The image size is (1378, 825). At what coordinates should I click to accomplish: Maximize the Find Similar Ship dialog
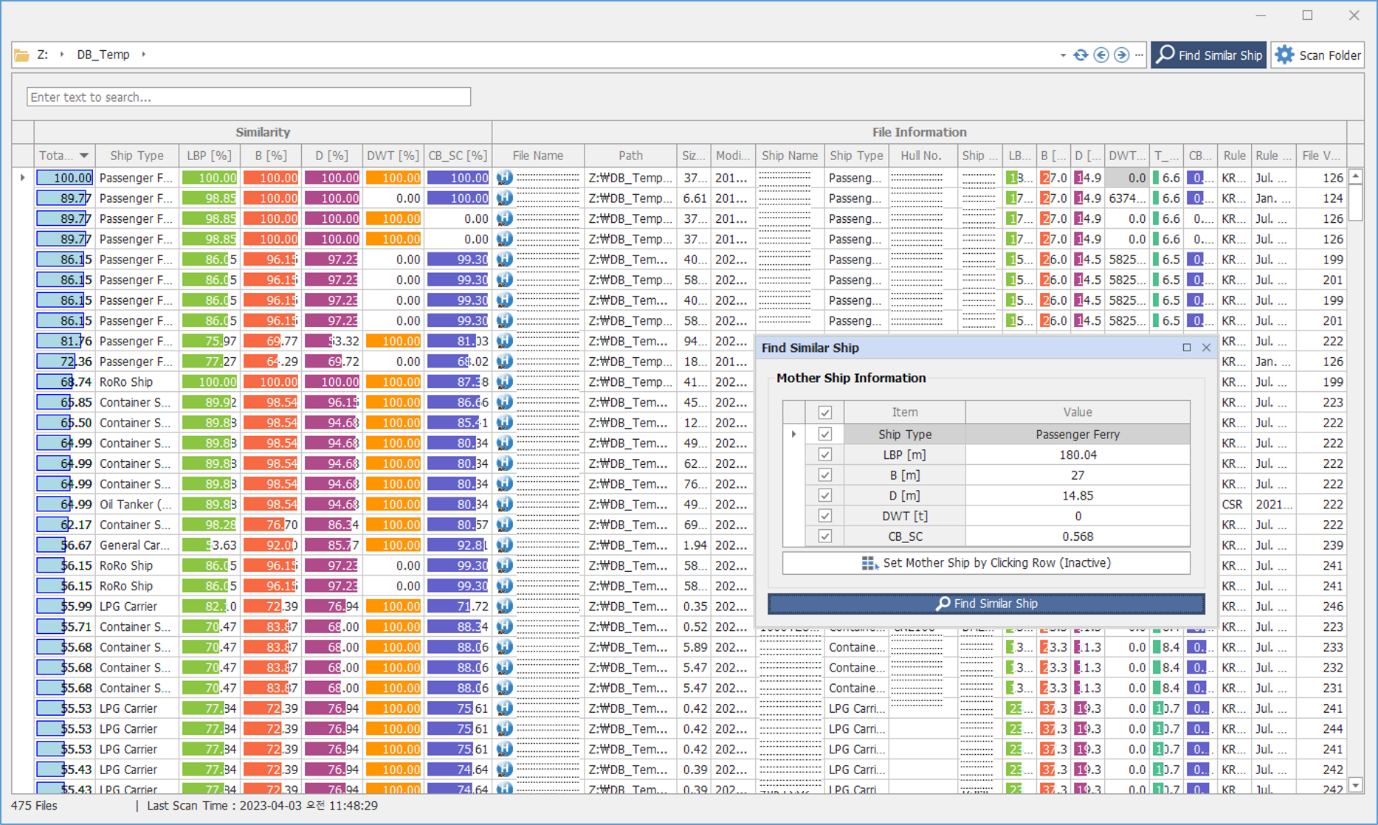click(1187, 347)
